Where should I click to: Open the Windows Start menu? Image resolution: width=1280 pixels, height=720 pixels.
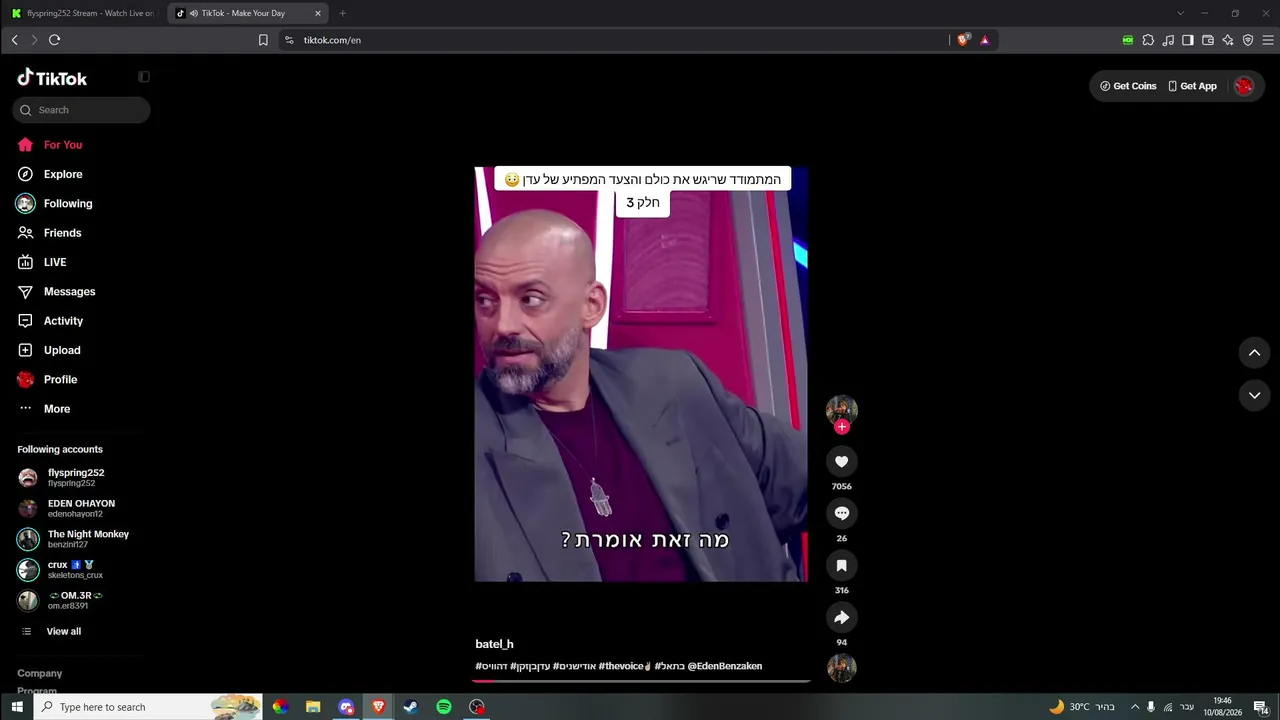point(17,707)
